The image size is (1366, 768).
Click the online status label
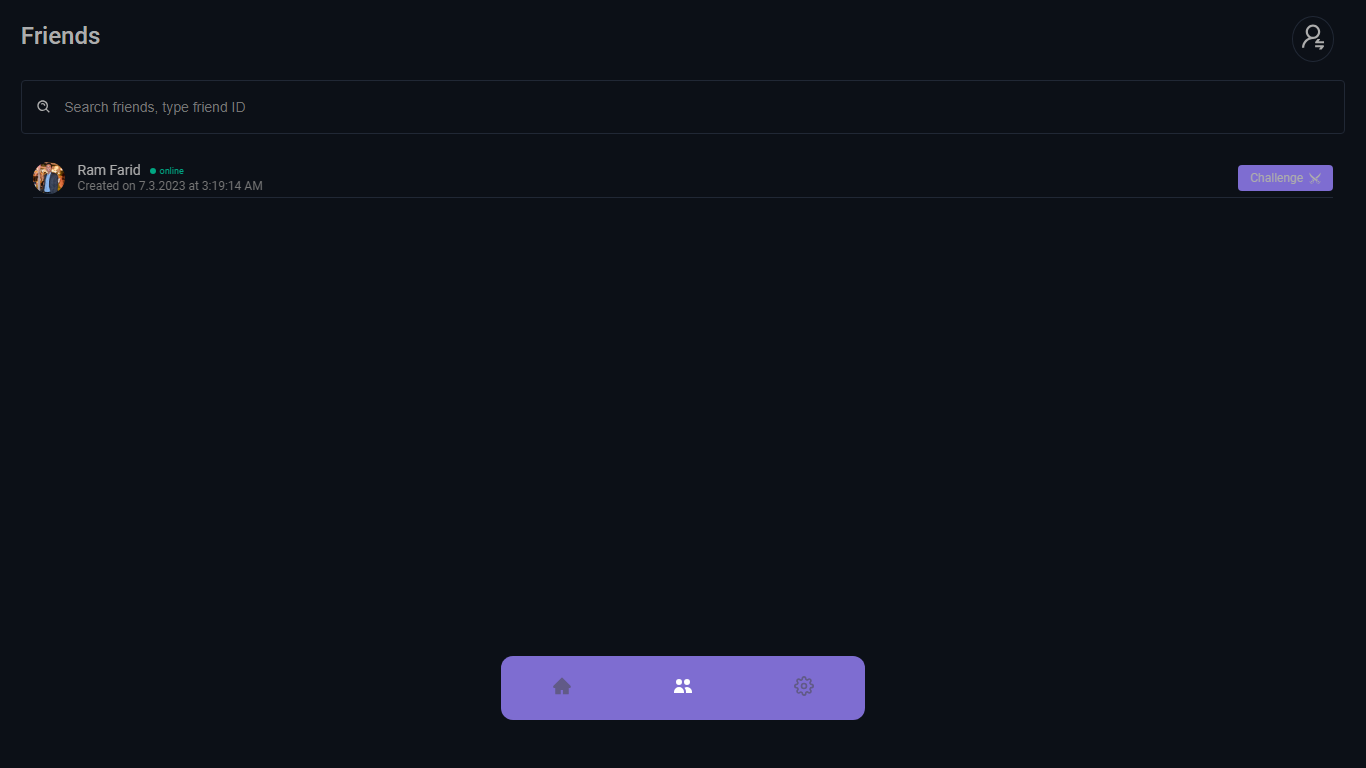pos(172,171)
